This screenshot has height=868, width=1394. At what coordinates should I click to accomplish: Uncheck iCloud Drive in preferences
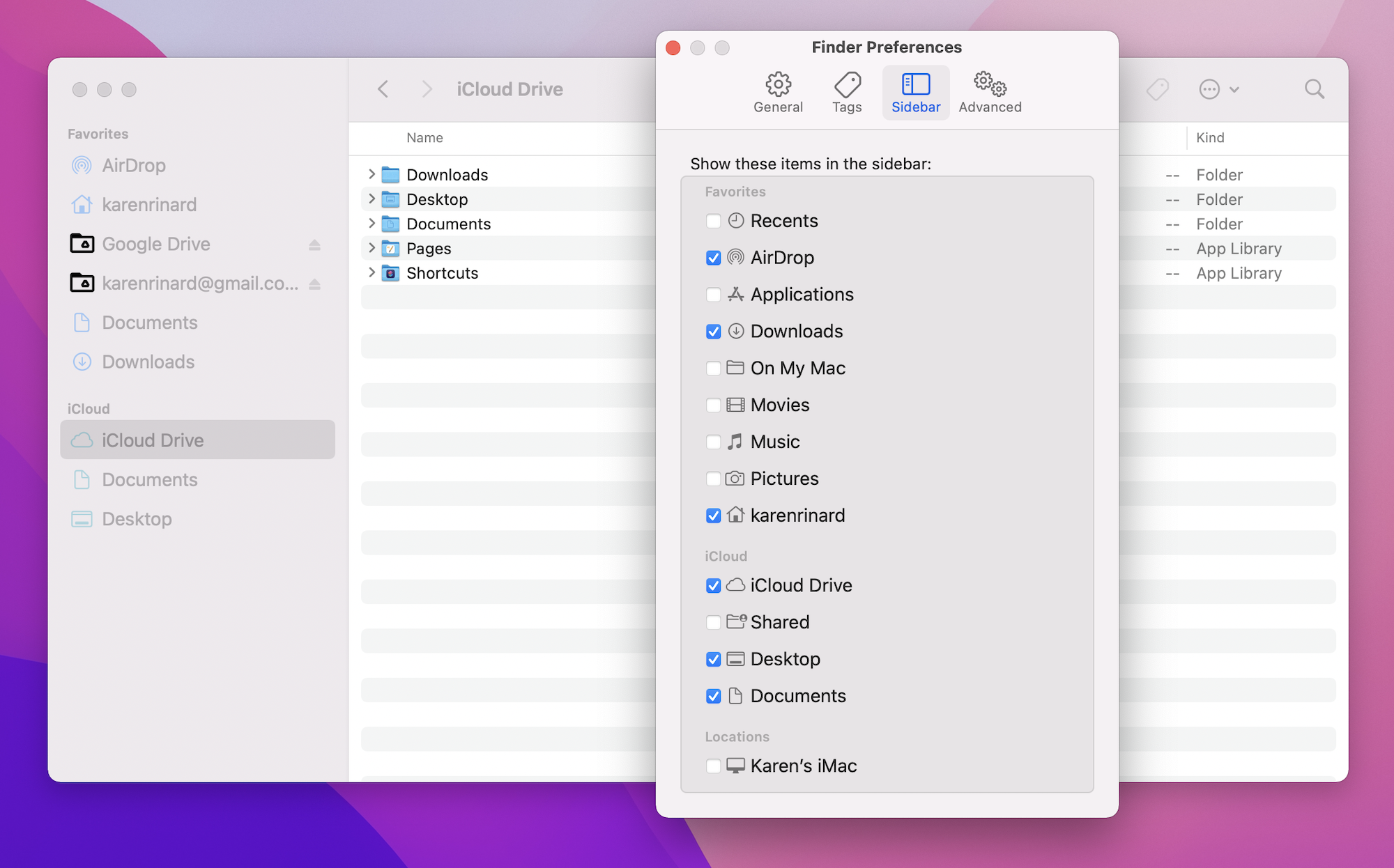(713, 585)
